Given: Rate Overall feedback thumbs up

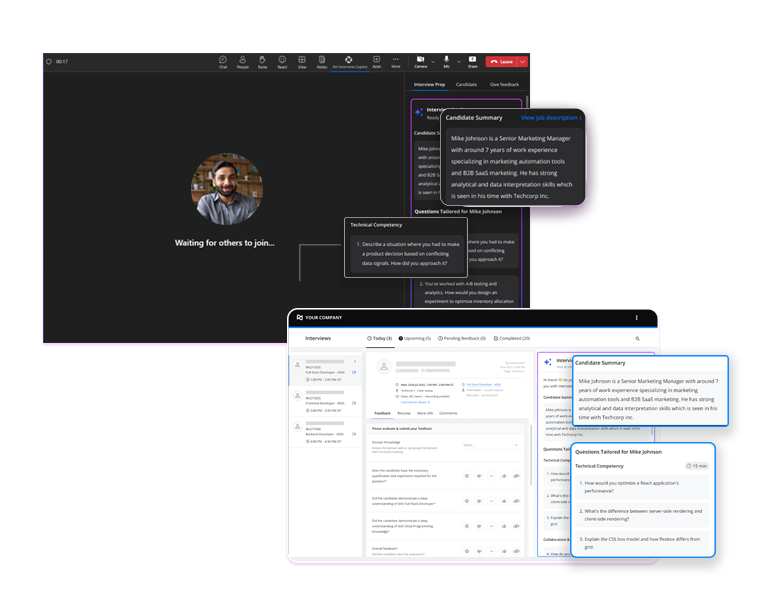Looking at the screenshot, I should point(504,551).
